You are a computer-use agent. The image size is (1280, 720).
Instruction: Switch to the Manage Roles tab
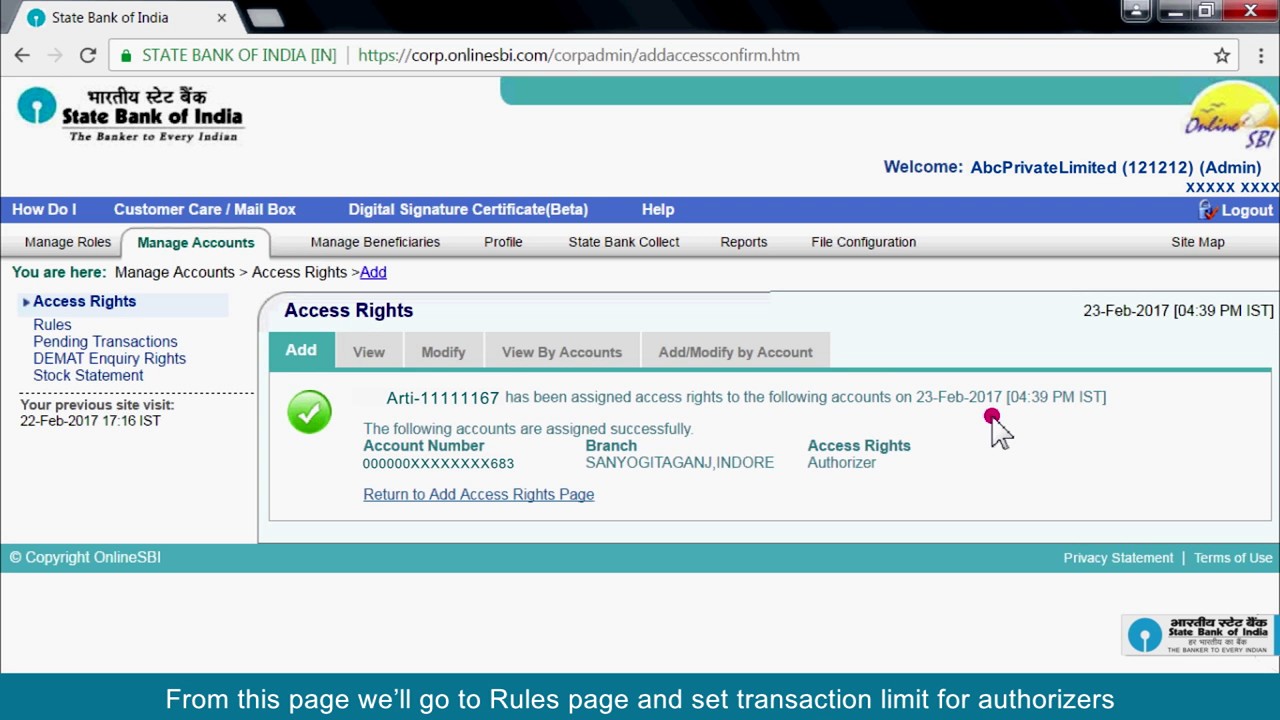click(x=68, y=242)
